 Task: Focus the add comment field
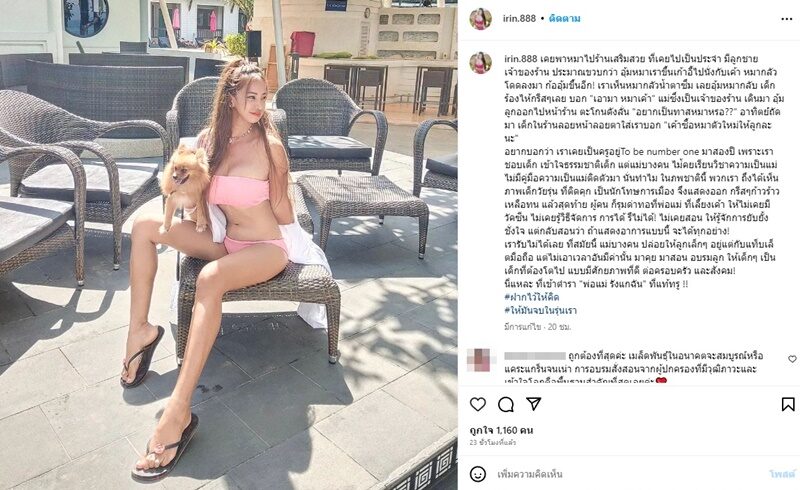[x=628, y=474]
